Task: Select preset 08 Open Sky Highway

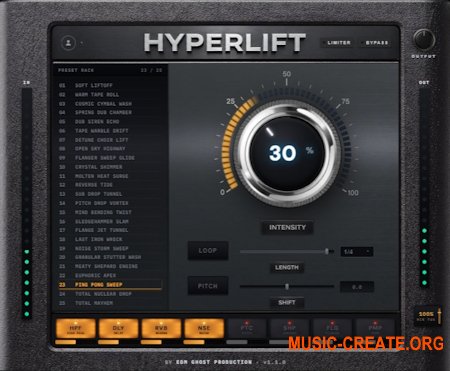Action: (x=110, y=149)
